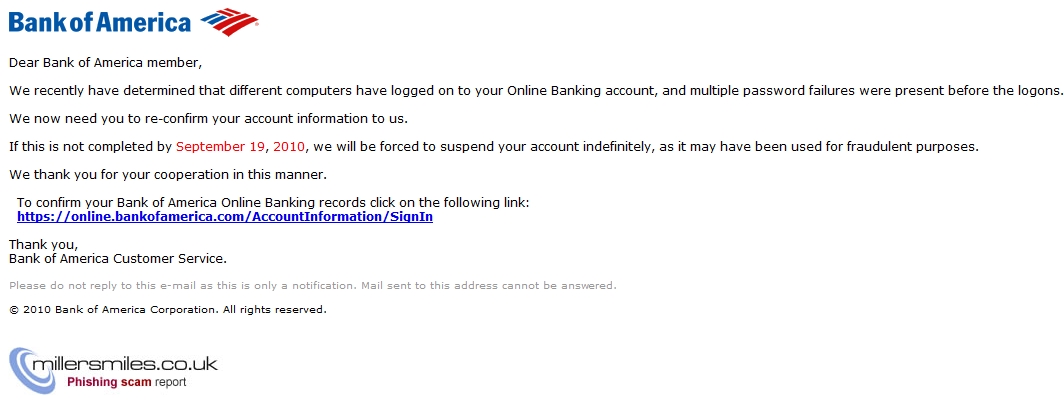This screenshot has width=1064, height=403.
Task: Click the Bank of America wordmark text
Action: pyautogui.click(x=100, y=22)
